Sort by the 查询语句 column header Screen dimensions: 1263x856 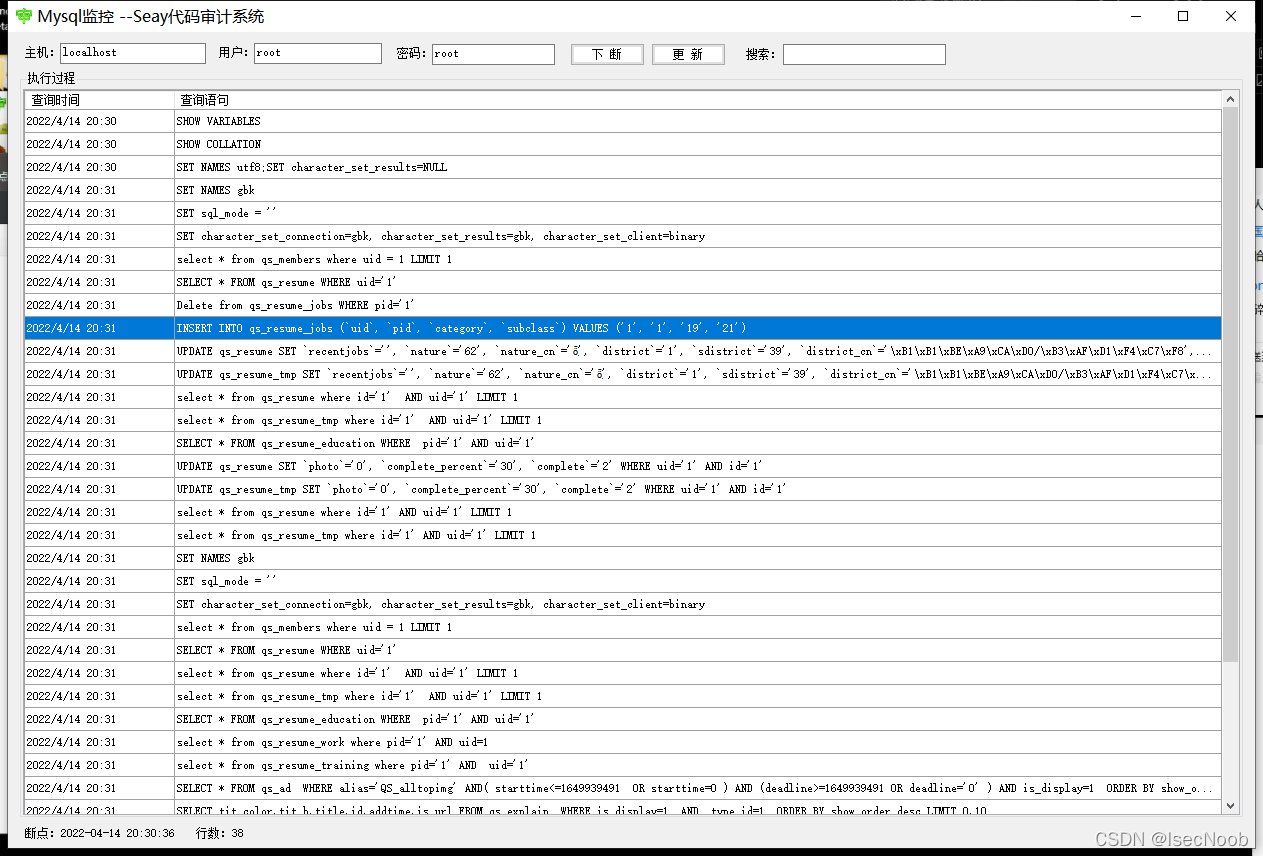click(x=697, y=100)
